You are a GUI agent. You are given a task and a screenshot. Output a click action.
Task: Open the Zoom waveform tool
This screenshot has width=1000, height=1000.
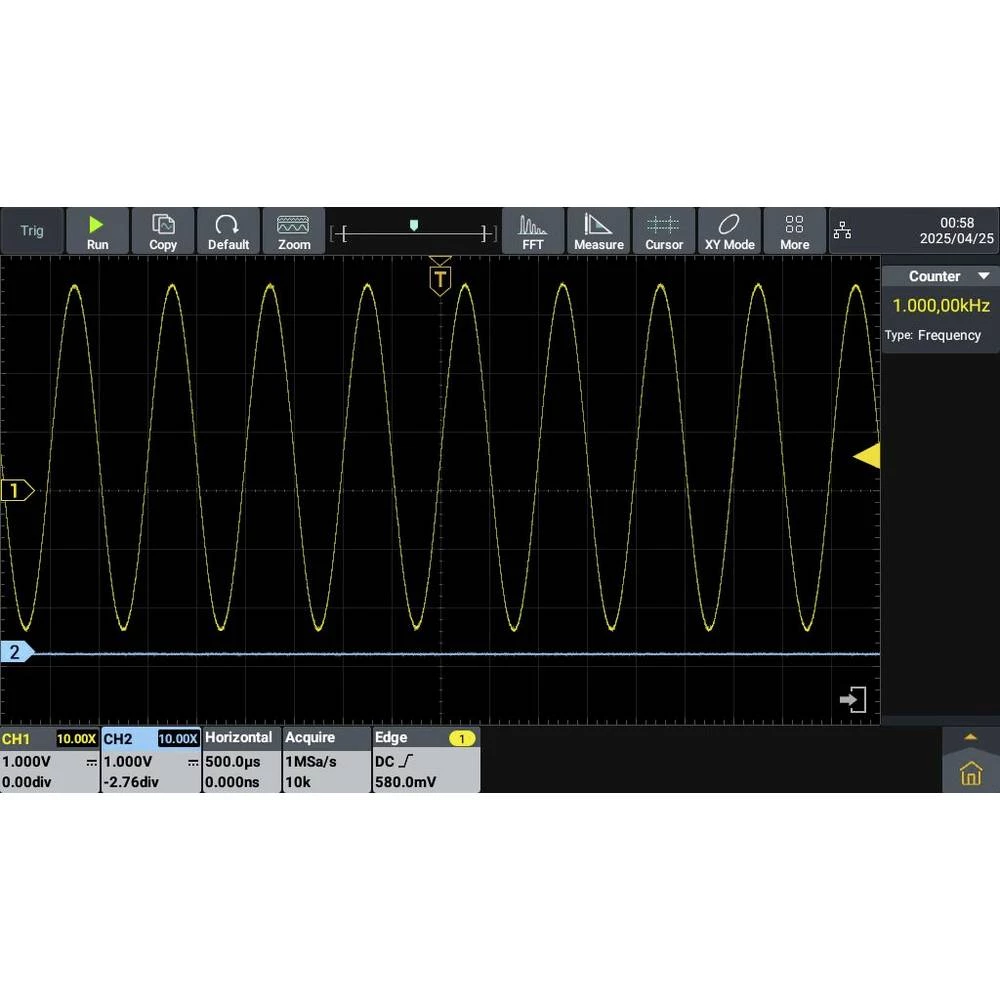[293, 231]
